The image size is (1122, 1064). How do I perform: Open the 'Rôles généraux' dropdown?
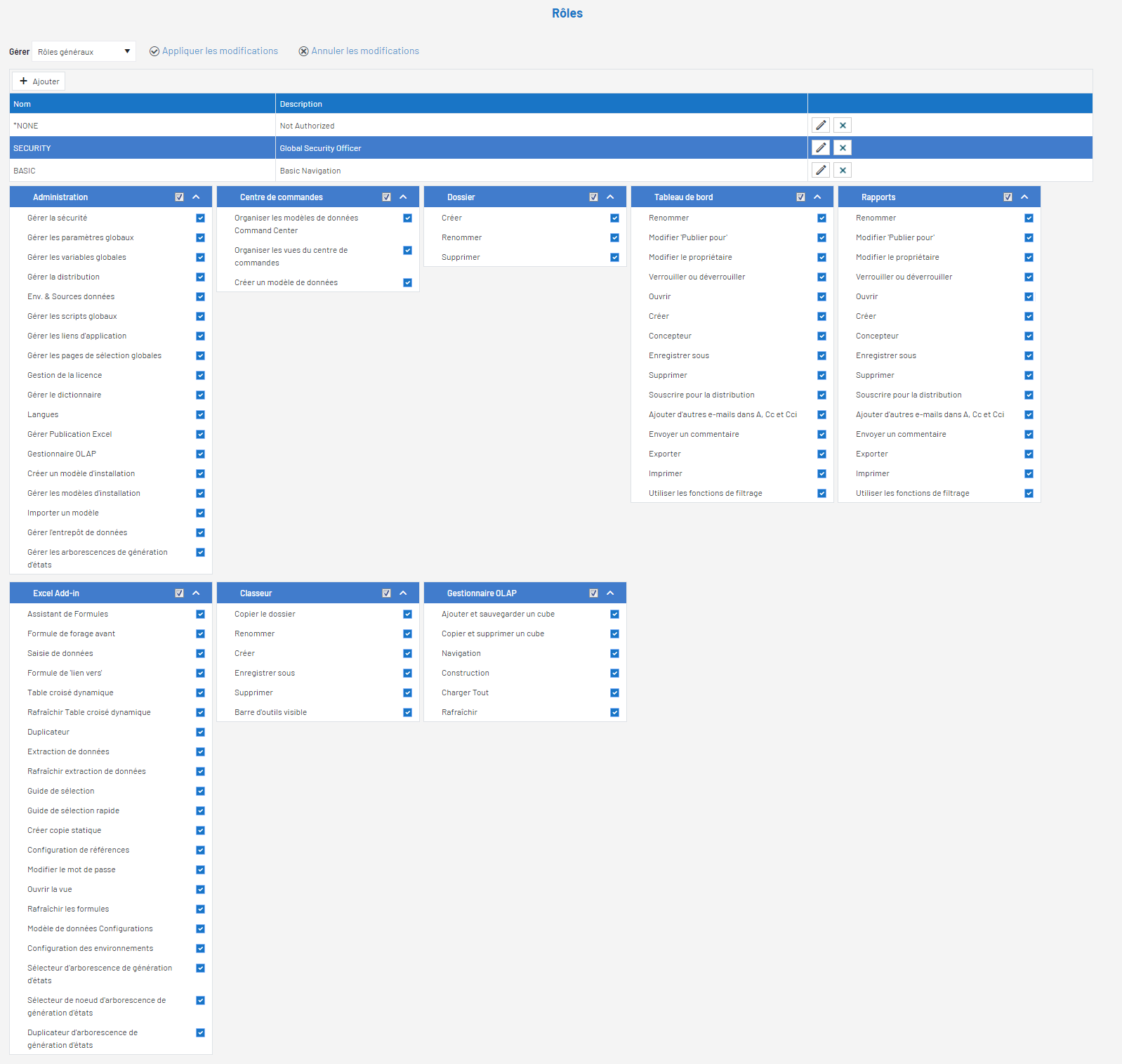(84, 51)
